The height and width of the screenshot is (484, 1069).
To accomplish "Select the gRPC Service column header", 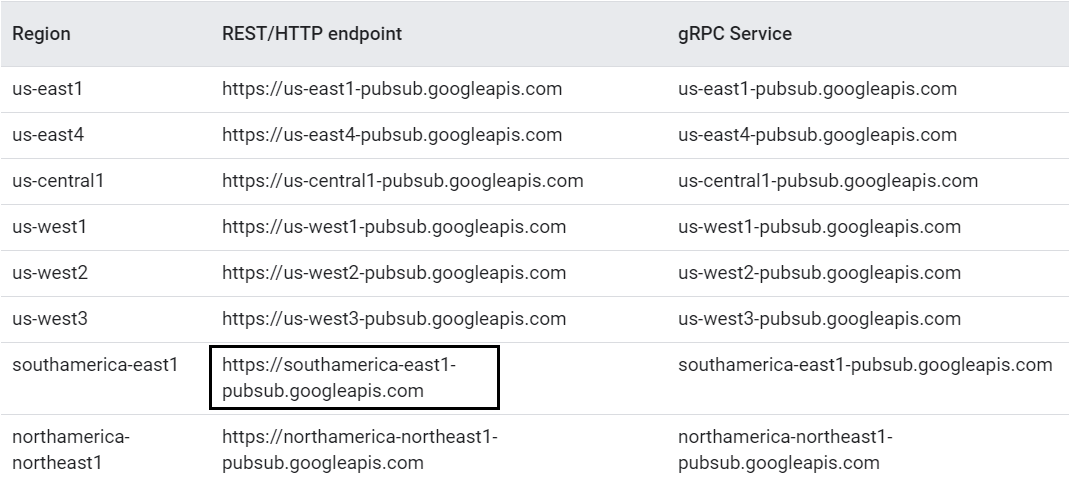I will [734, 34].
